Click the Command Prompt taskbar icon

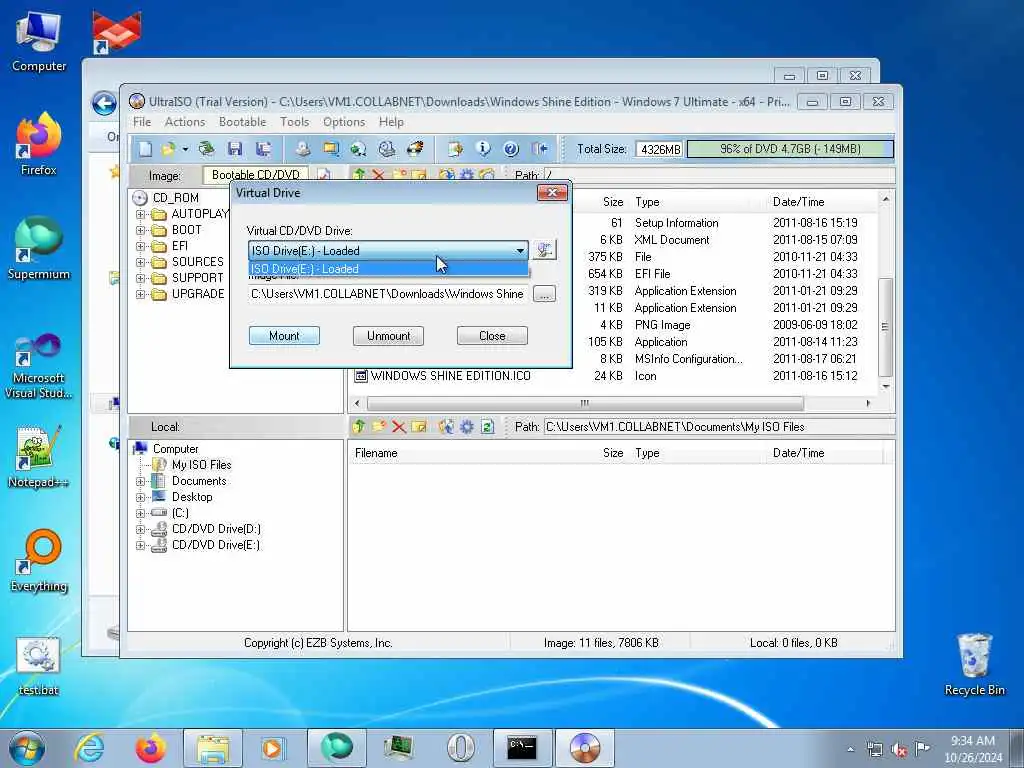[x=522, y=748]
